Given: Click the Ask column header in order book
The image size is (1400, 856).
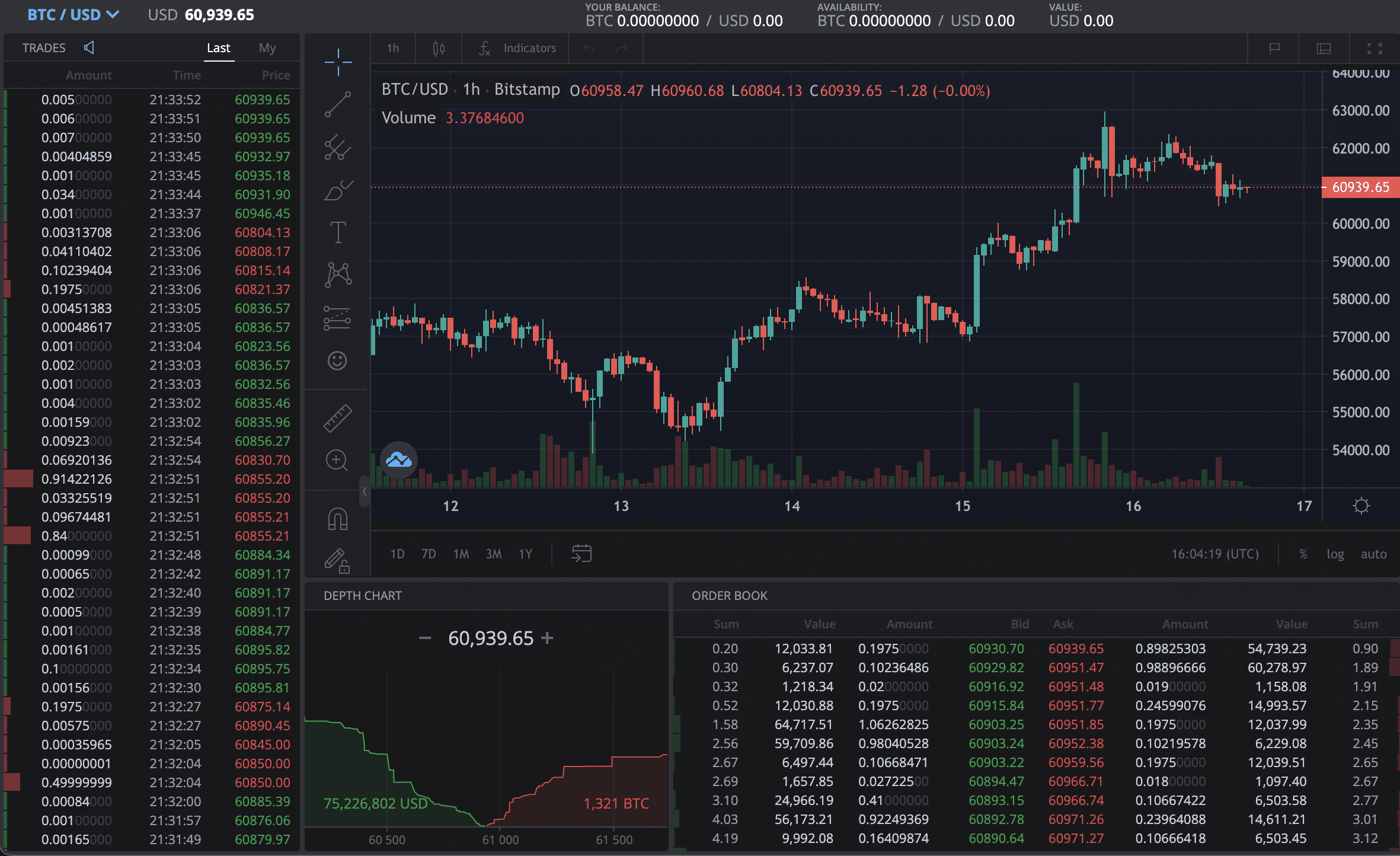Looking at the screenshot, I should pyautogui.click(x=1063, y=624).
